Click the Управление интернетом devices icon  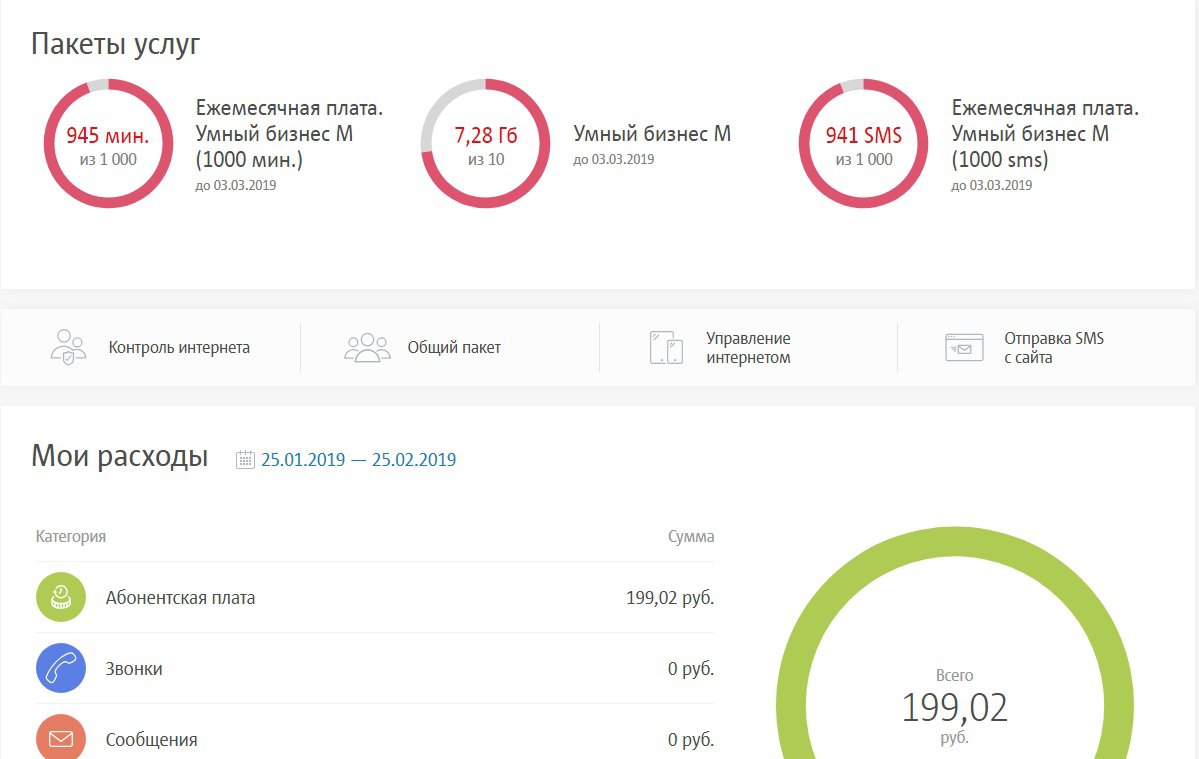[x=666, y=347]
